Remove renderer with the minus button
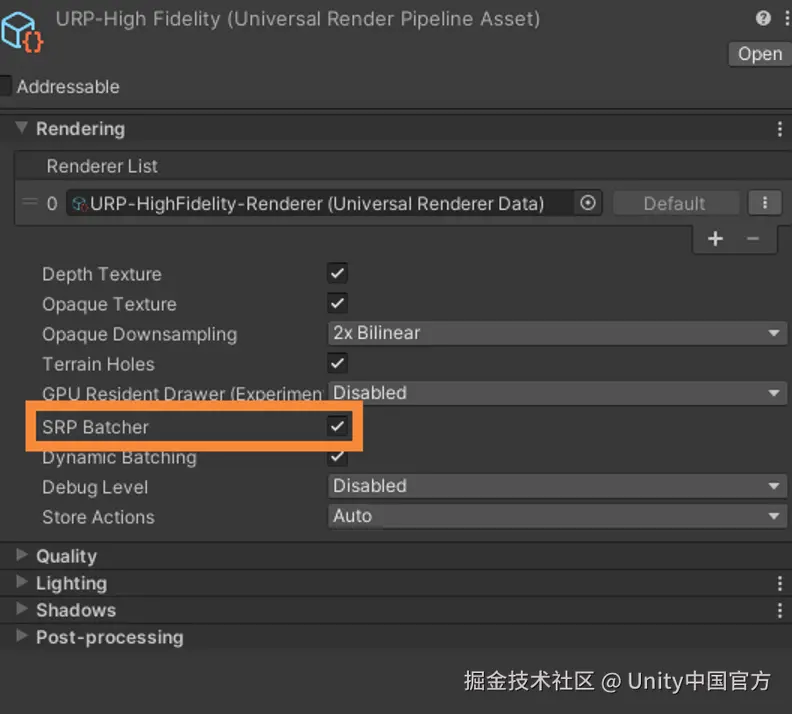This screenshot has width=792, height=714. click(753, 239)
